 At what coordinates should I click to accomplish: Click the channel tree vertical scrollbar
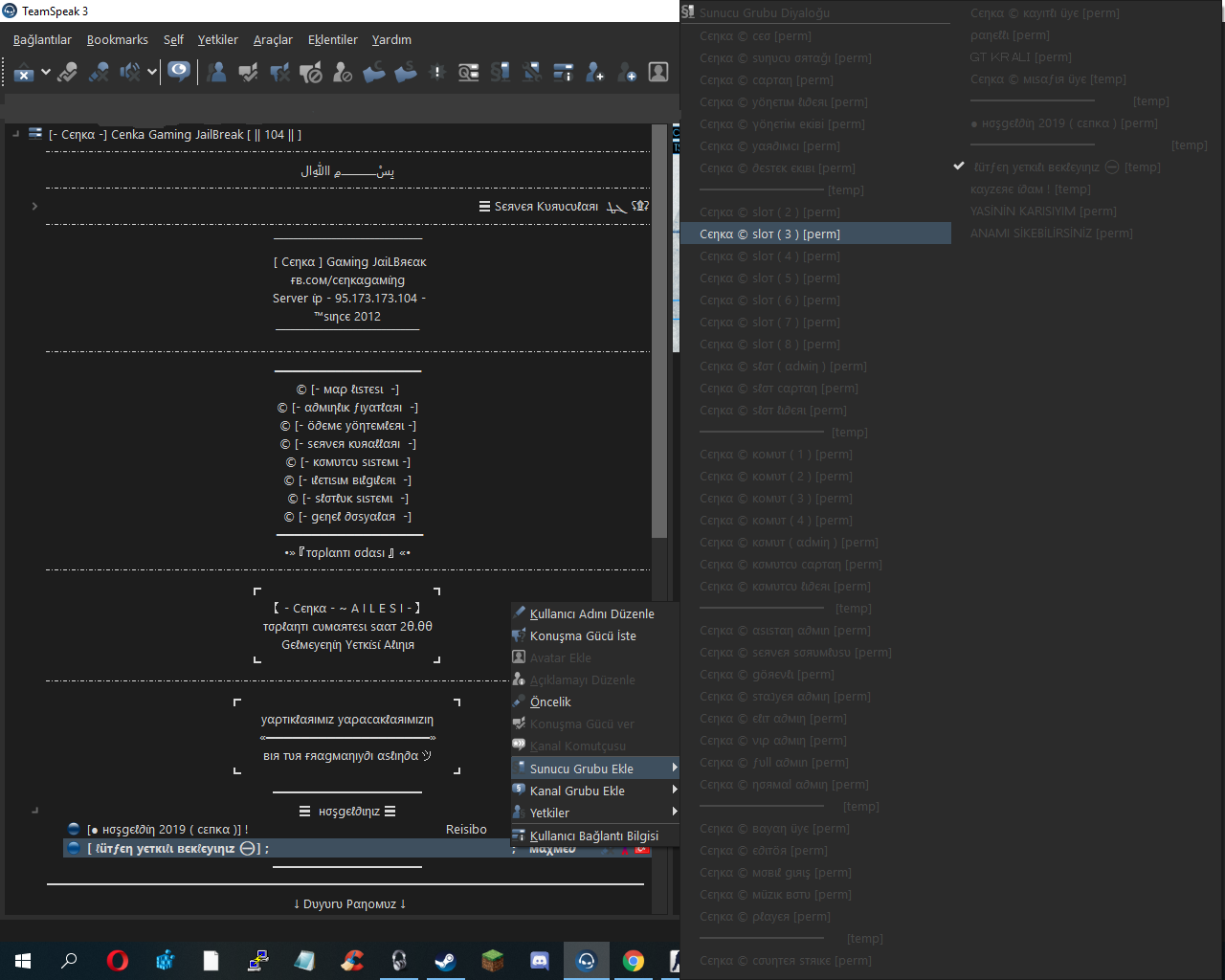click(658, 332)
